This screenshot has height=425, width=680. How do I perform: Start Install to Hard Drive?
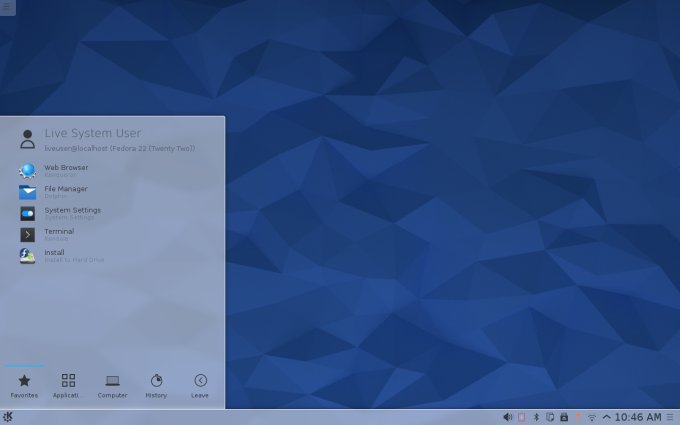(62, 255)
